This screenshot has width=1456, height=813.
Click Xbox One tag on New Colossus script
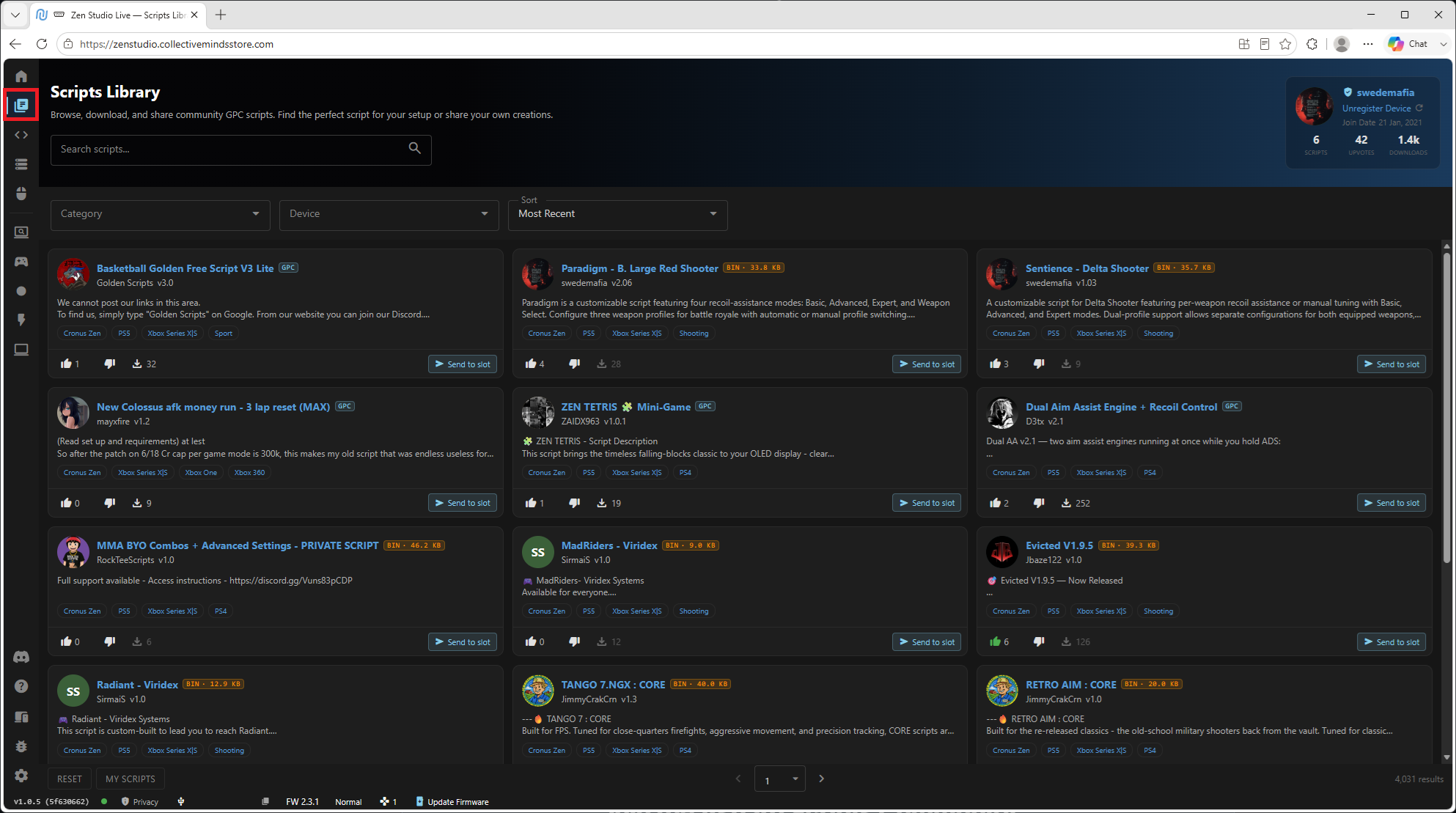pos(201,473)
